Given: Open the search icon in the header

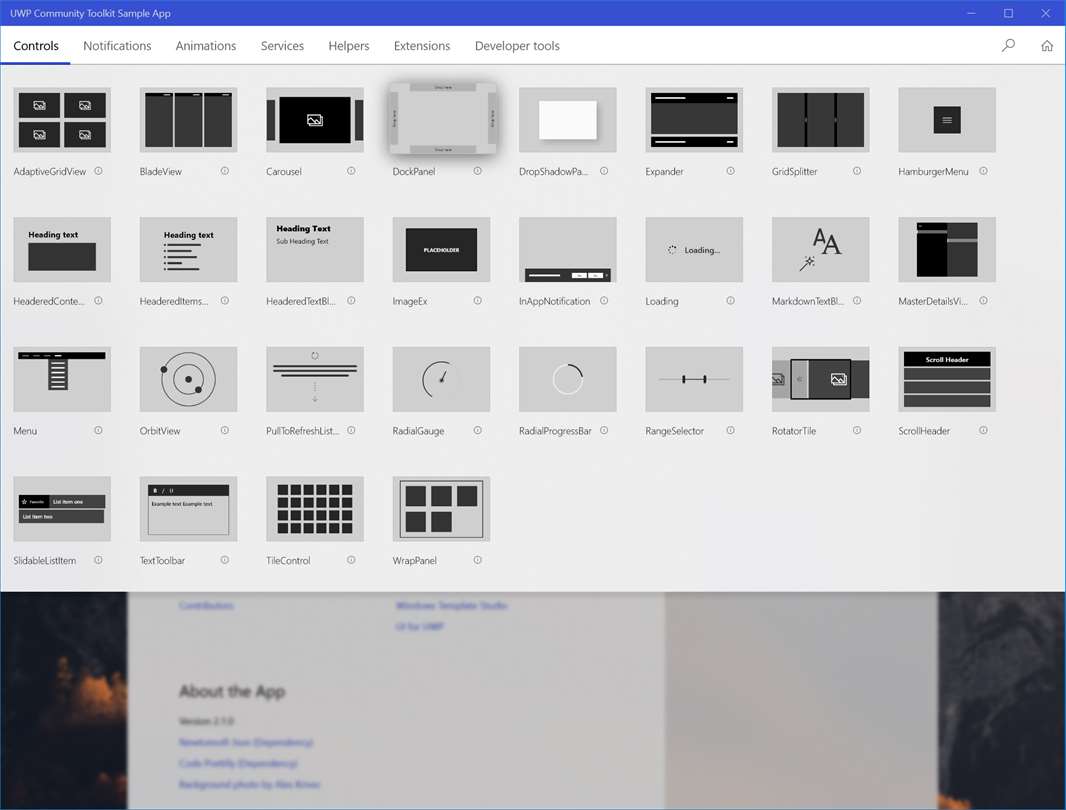Looking at the screenshot, I should 1008,46.
